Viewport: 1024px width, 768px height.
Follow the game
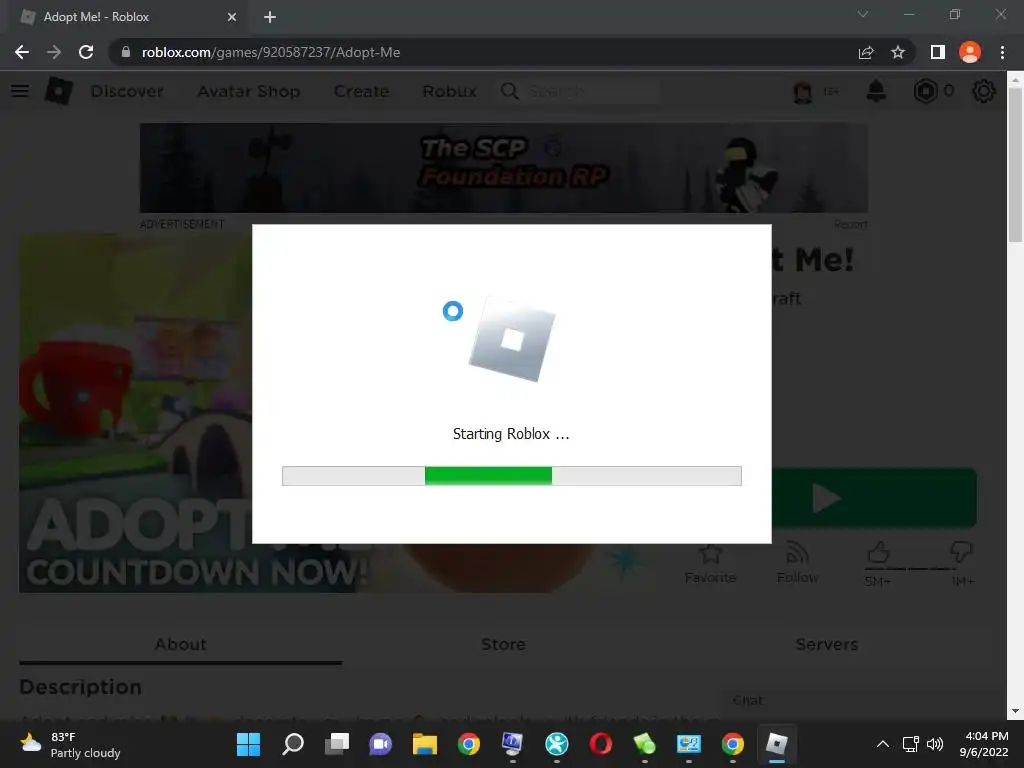[x=797, y=562]
